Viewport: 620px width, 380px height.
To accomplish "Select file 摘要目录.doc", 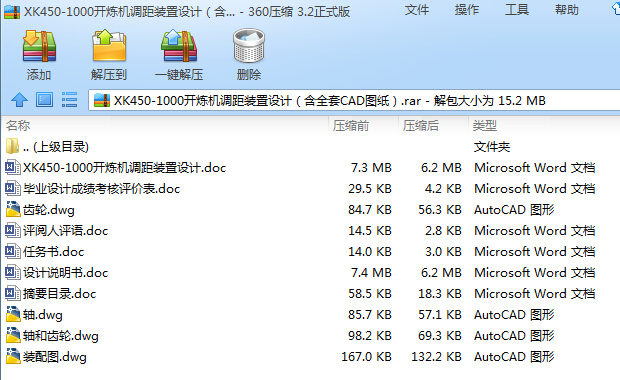I will 59,293.
